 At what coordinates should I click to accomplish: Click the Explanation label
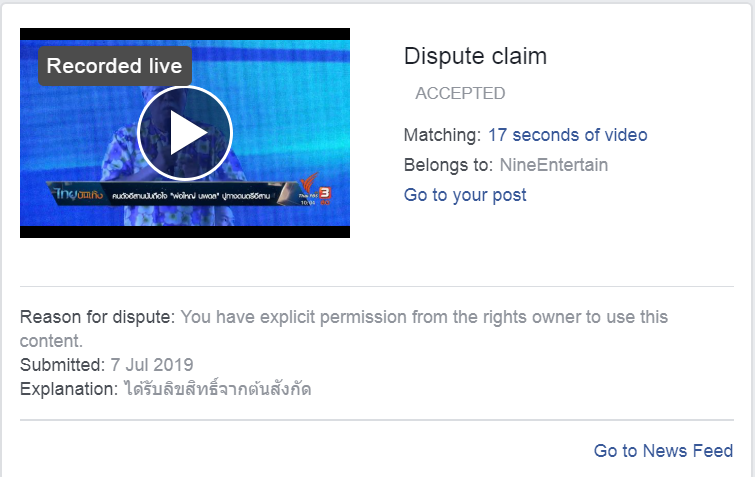(x=69, y=389)
